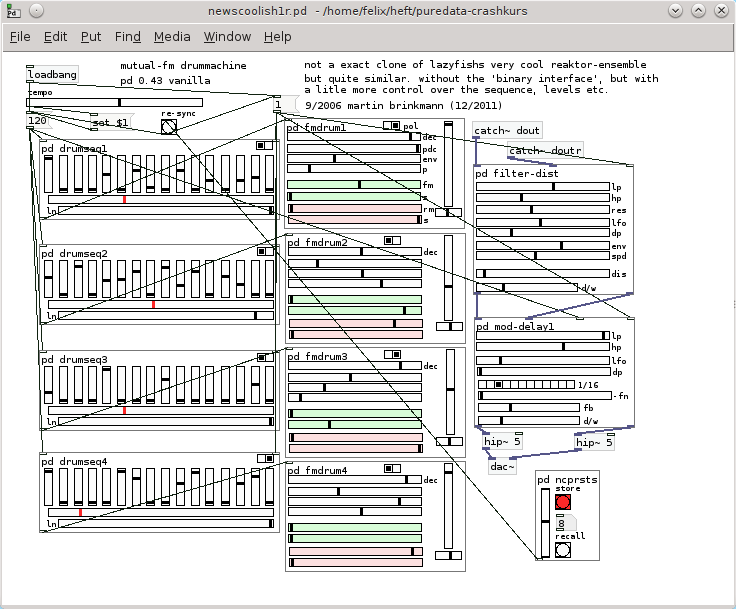
Task: Click the re-sync bang button
Action: pyautogui.click(x=169, y=126)
